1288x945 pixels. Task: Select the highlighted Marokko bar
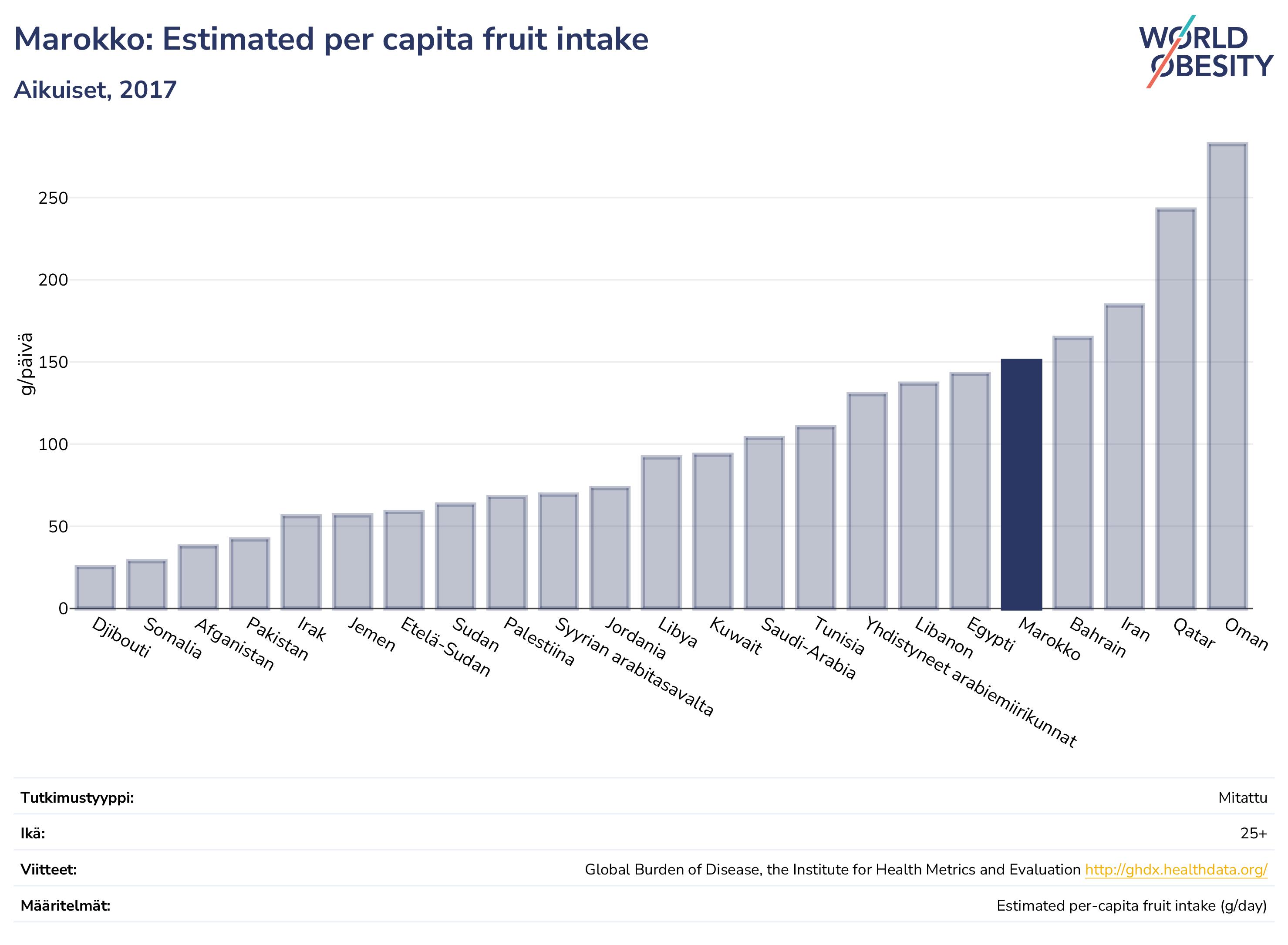(1022, 484)
